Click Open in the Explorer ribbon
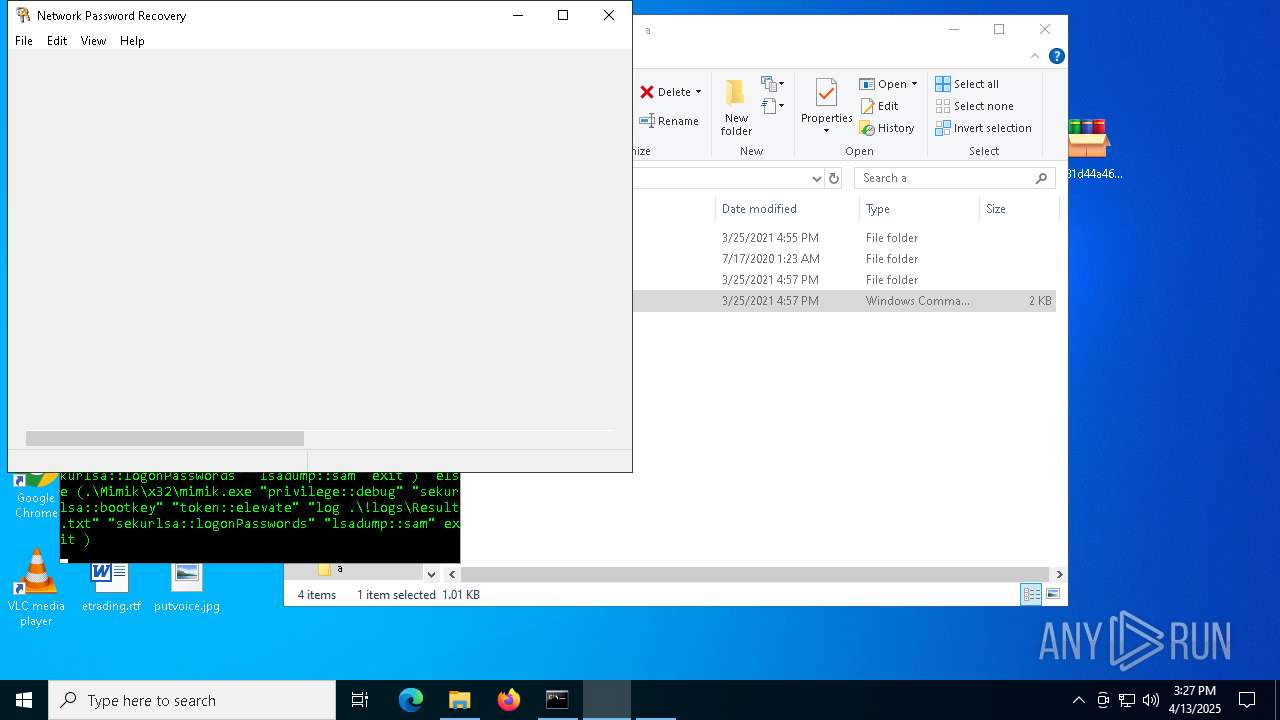1280x720 pixels. pos(883,84)
